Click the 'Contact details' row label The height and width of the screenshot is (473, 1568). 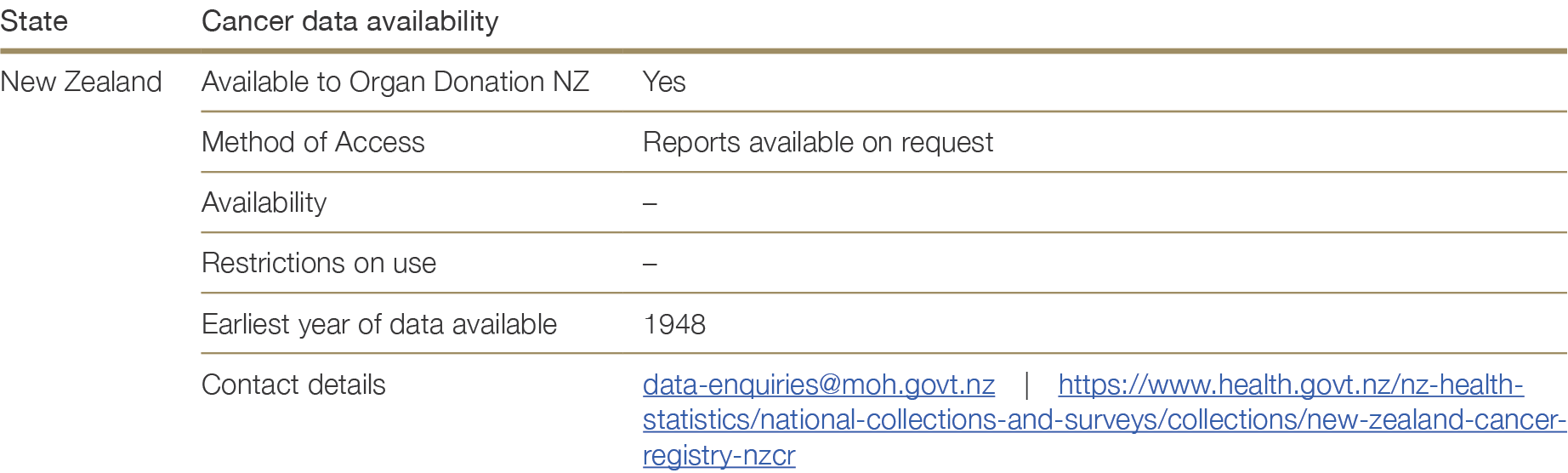tap(293, 385)
